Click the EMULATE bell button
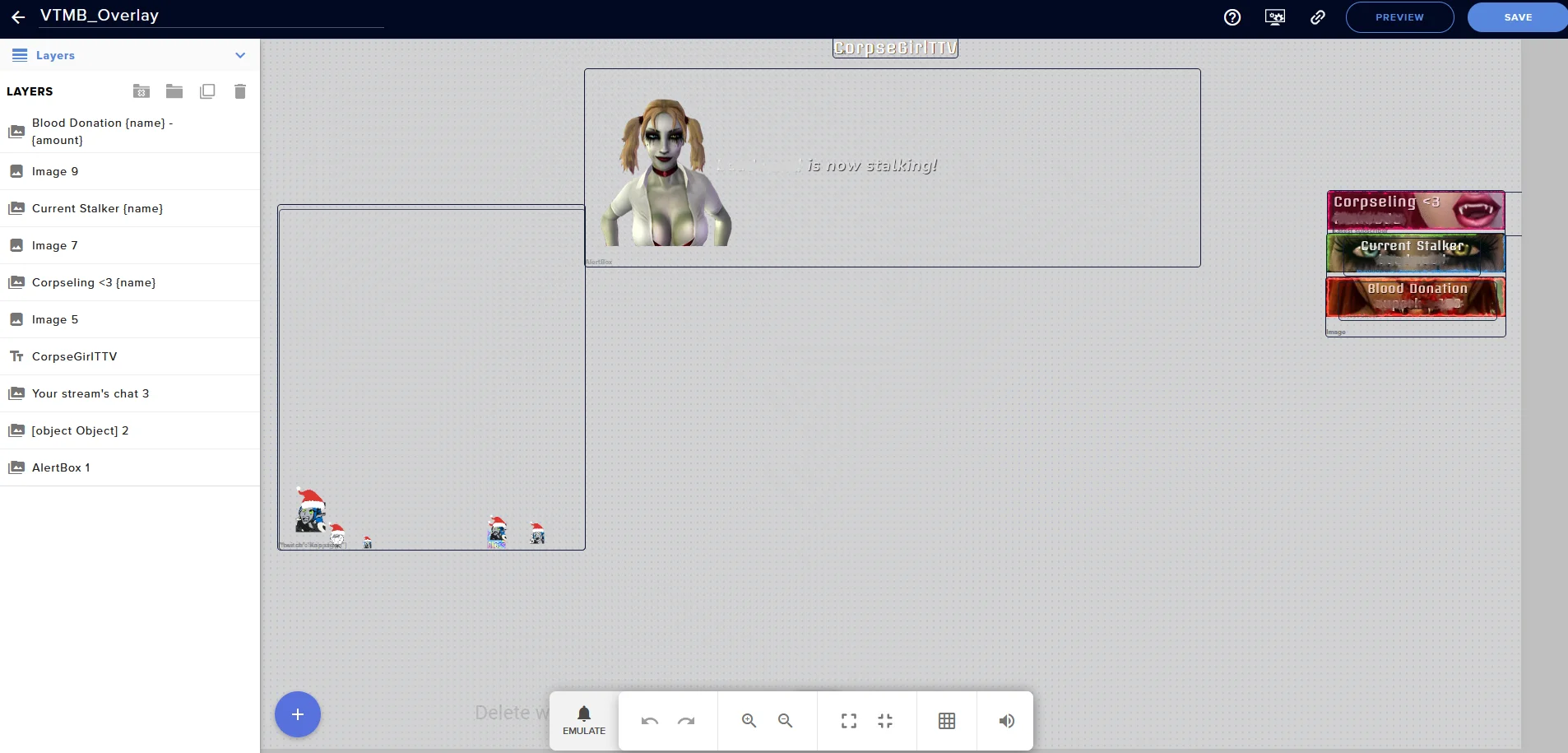This screenshot has height=753, width=1568. (584, 720)
